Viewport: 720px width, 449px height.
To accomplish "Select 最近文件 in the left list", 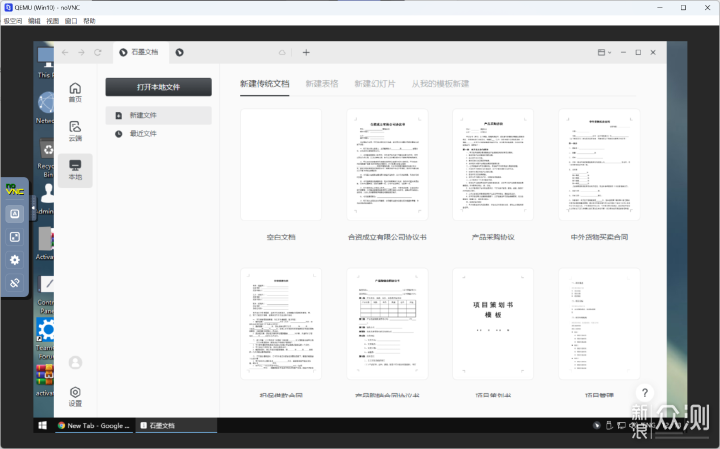I will point(142,133).
